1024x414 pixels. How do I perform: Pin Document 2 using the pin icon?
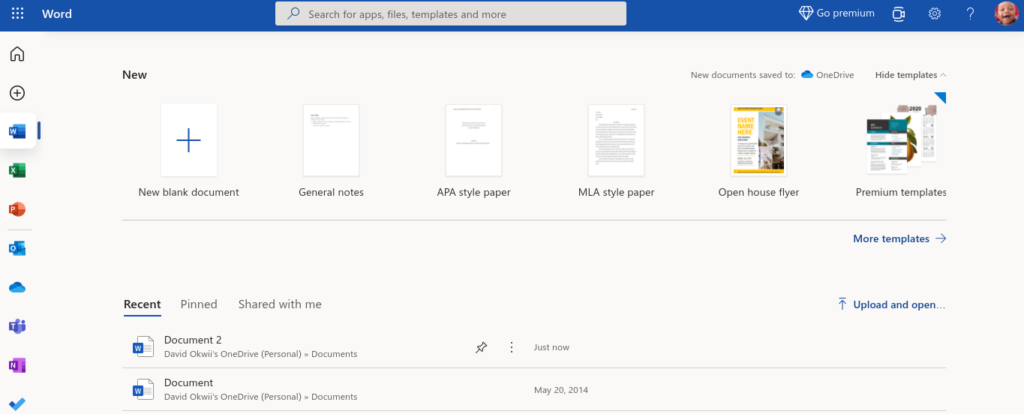[481, 347]
